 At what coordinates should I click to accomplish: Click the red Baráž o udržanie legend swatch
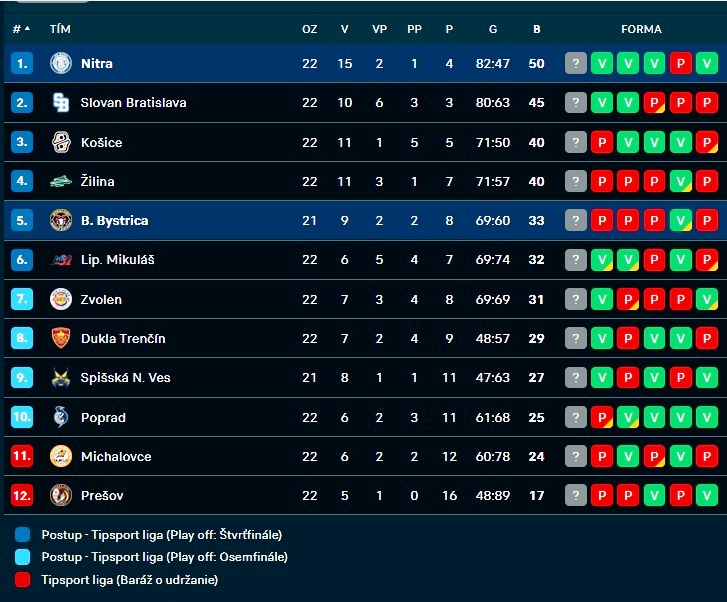coord(23,579)
